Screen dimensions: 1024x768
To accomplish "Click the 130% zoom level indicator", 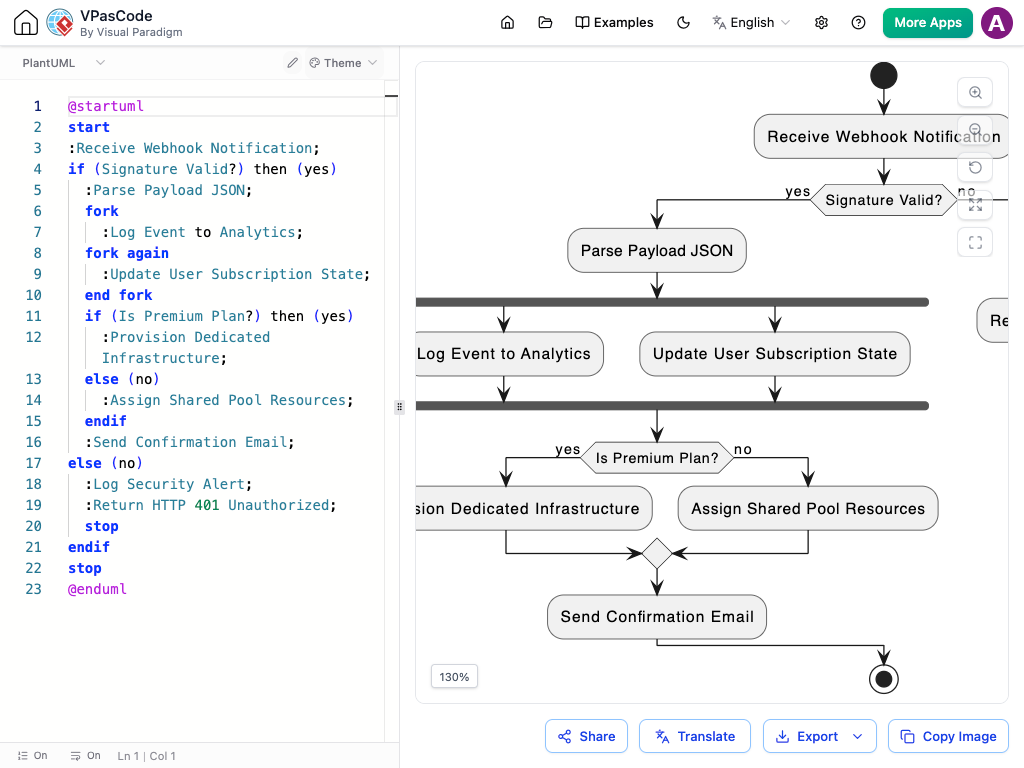I will 454,677.
